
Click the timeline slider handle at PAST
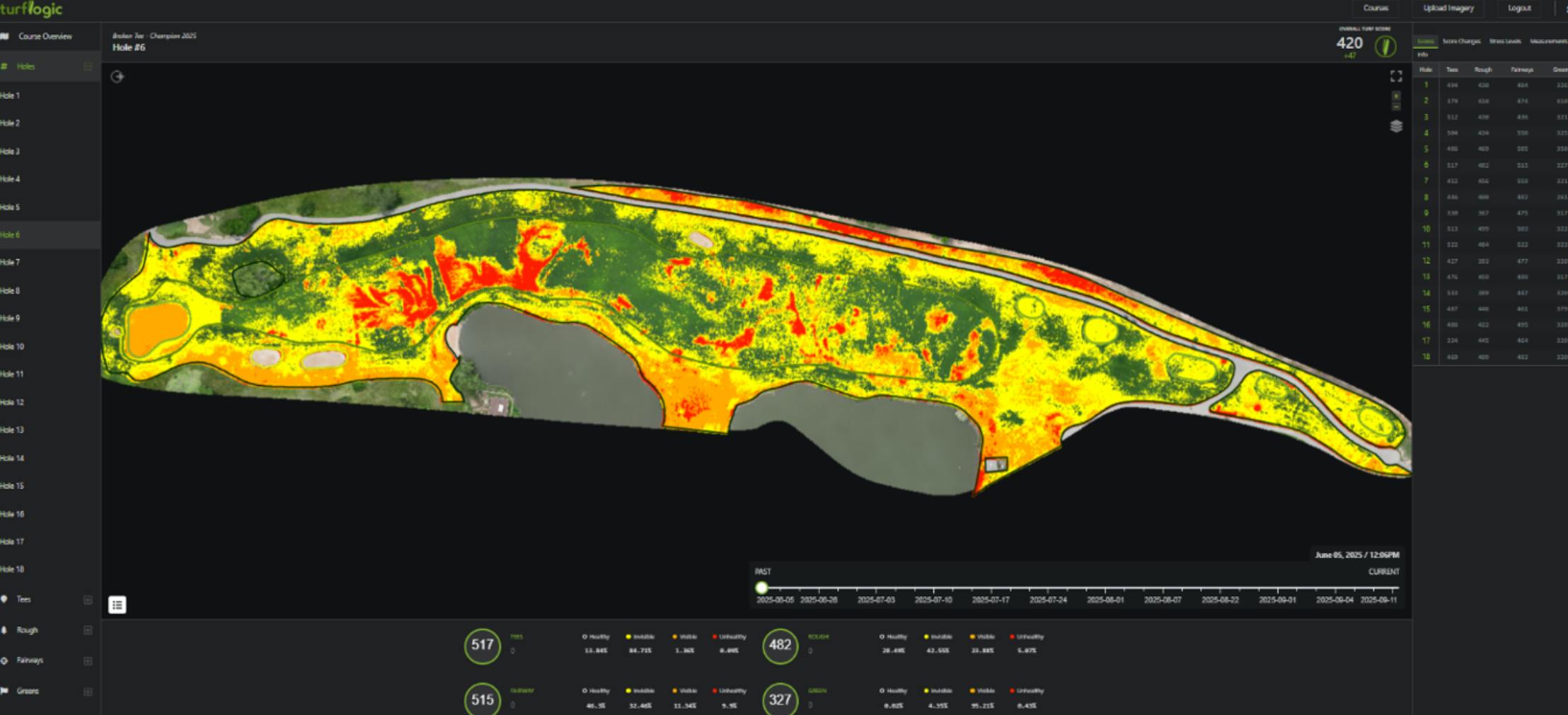[x=761, y=588]
